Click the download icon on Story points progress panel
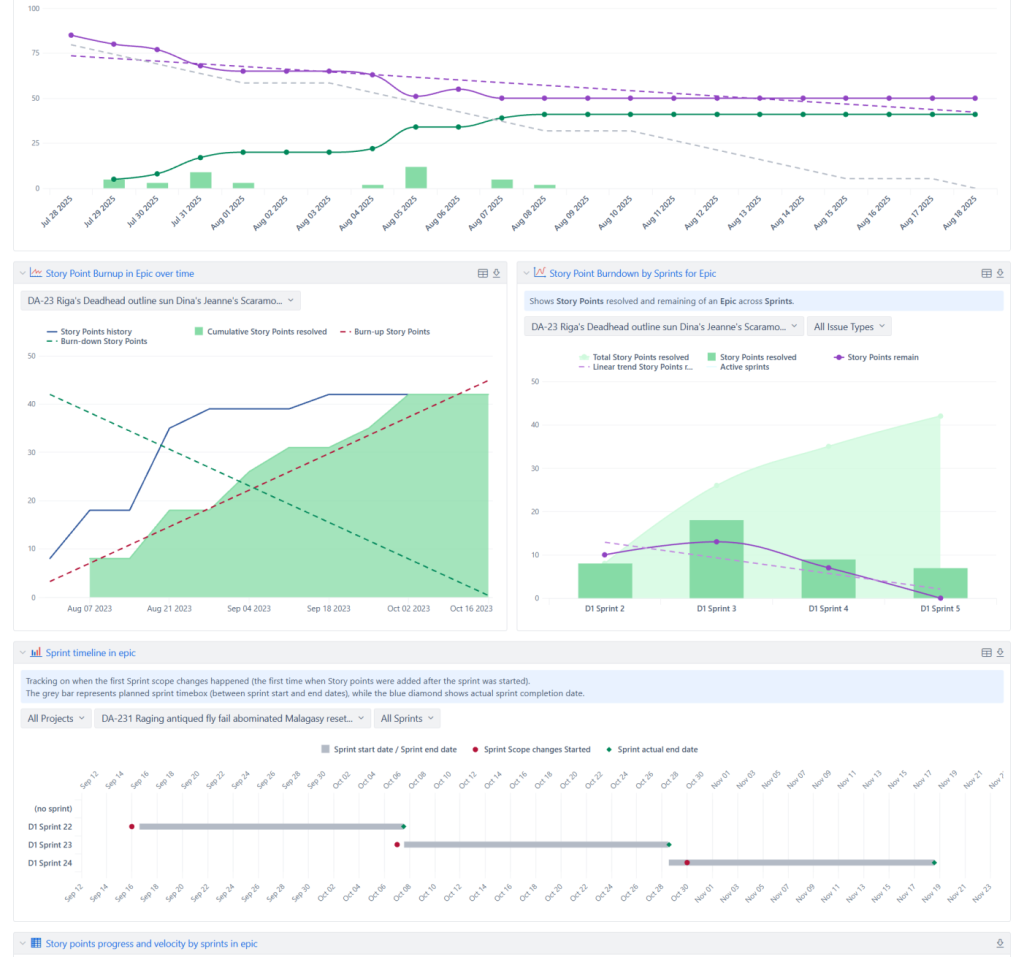The height and width of the screenshot is (957, 1024). pos(1000,943)
